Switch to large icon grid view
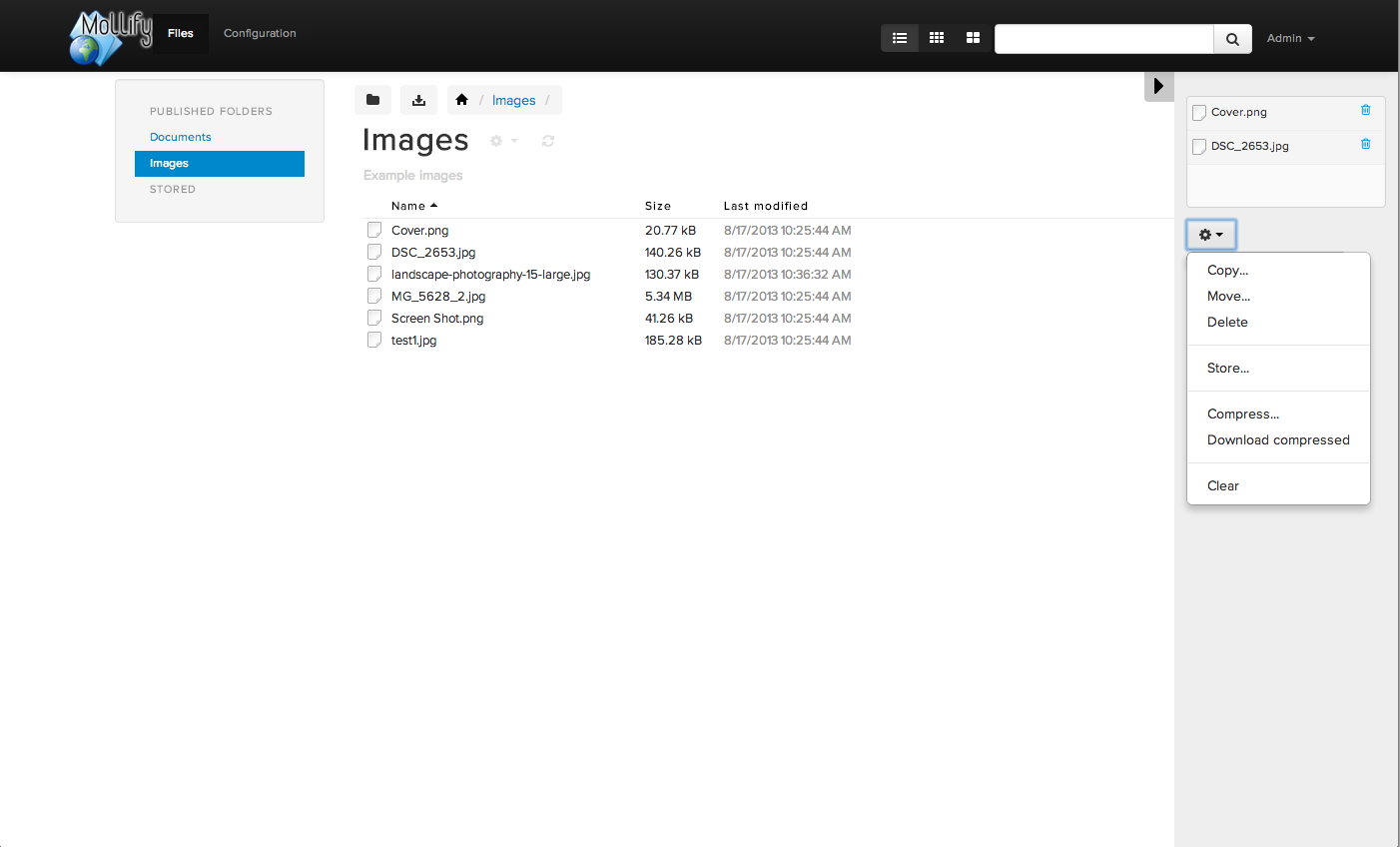 973,38
